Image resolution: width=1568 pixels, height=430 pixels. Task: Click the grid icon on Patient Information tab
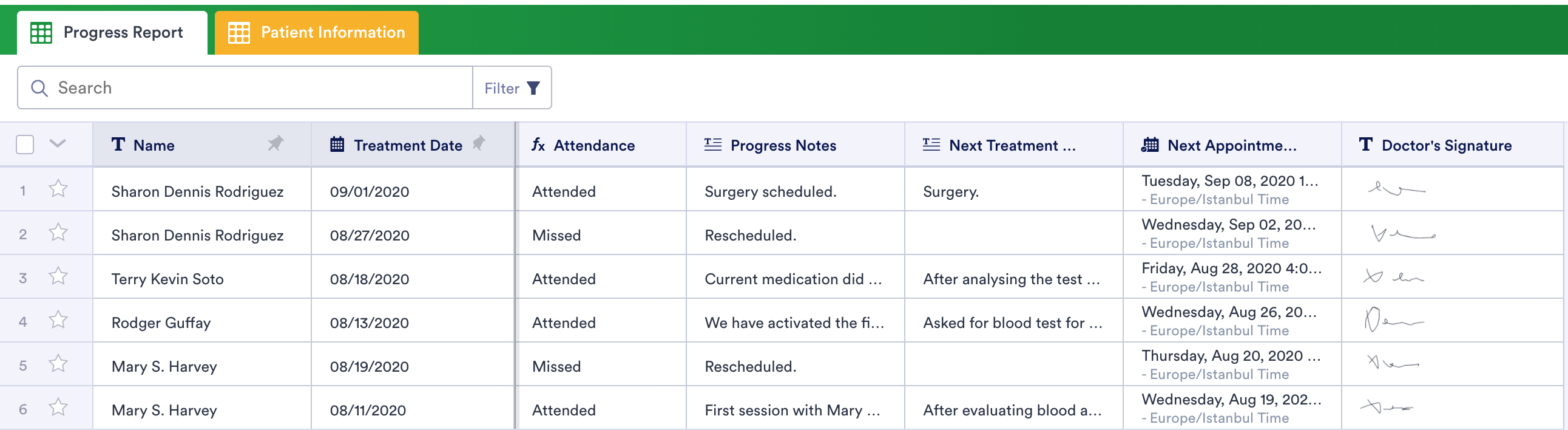(x=238, y=33)
